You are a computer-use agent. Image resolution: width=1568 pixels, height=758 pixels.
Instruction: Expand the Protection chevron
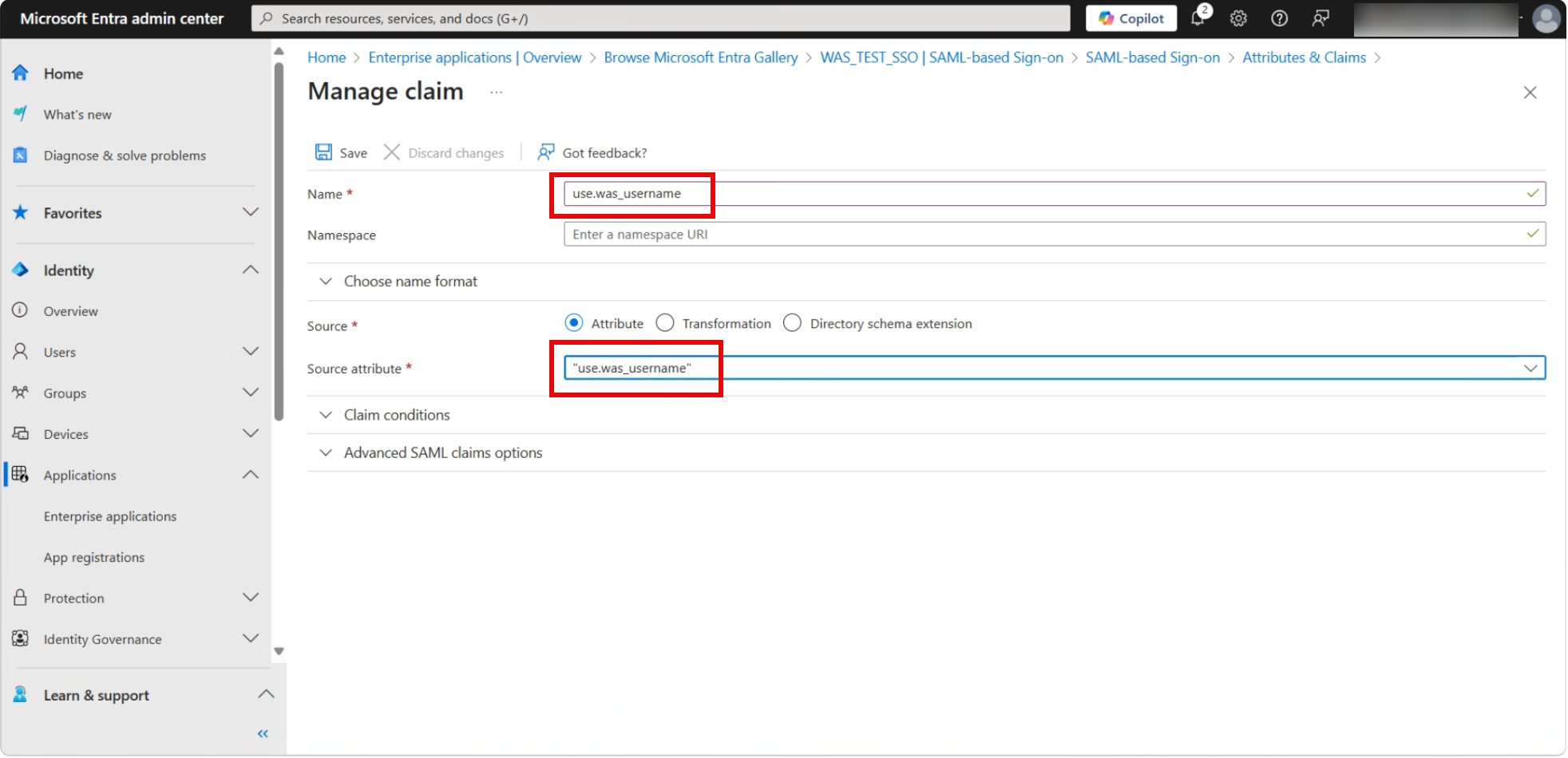[251, 598]
